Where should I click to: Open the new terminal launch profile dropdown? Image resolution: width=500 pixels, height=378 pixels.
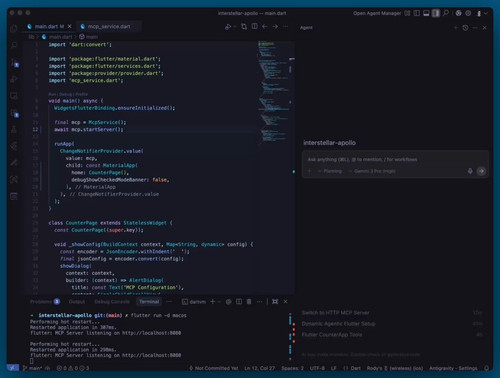click(219, 302)
